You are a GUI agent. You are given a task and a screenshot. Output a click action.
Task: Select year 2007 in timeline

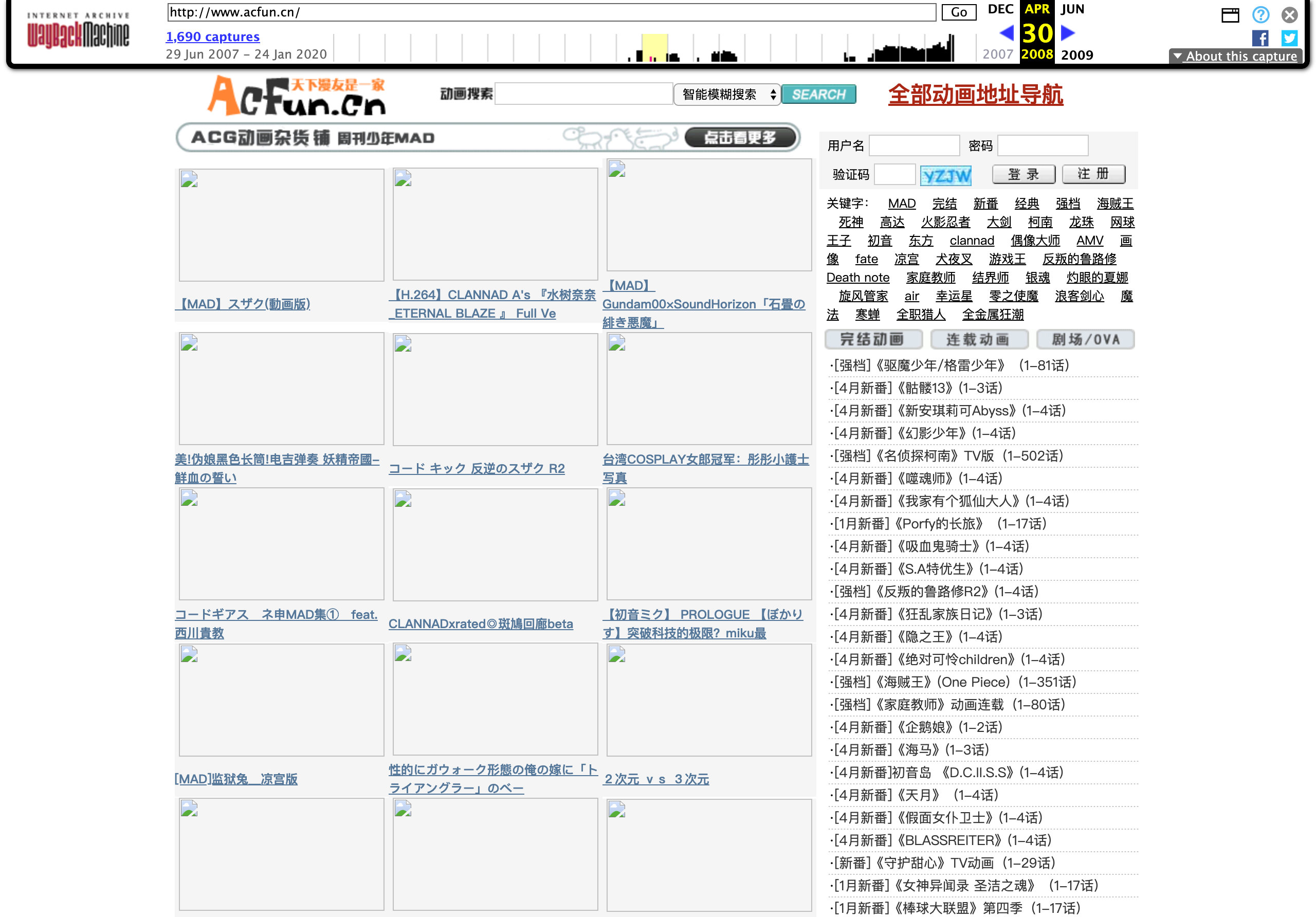(x=998, y=54)
